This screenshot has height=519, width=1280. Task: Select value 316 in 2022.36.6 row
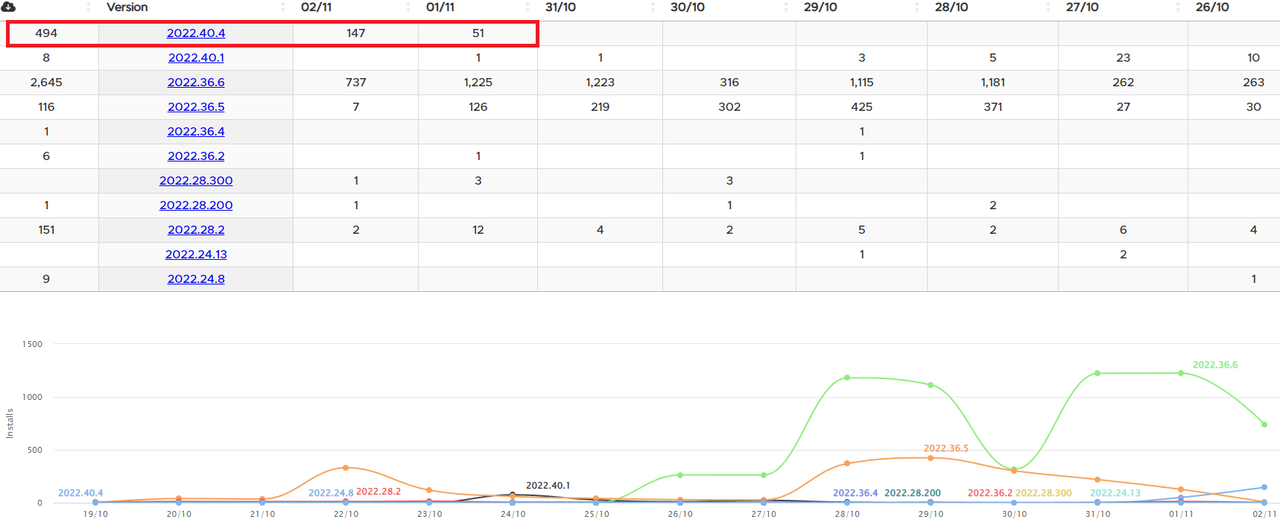point(729,82)
